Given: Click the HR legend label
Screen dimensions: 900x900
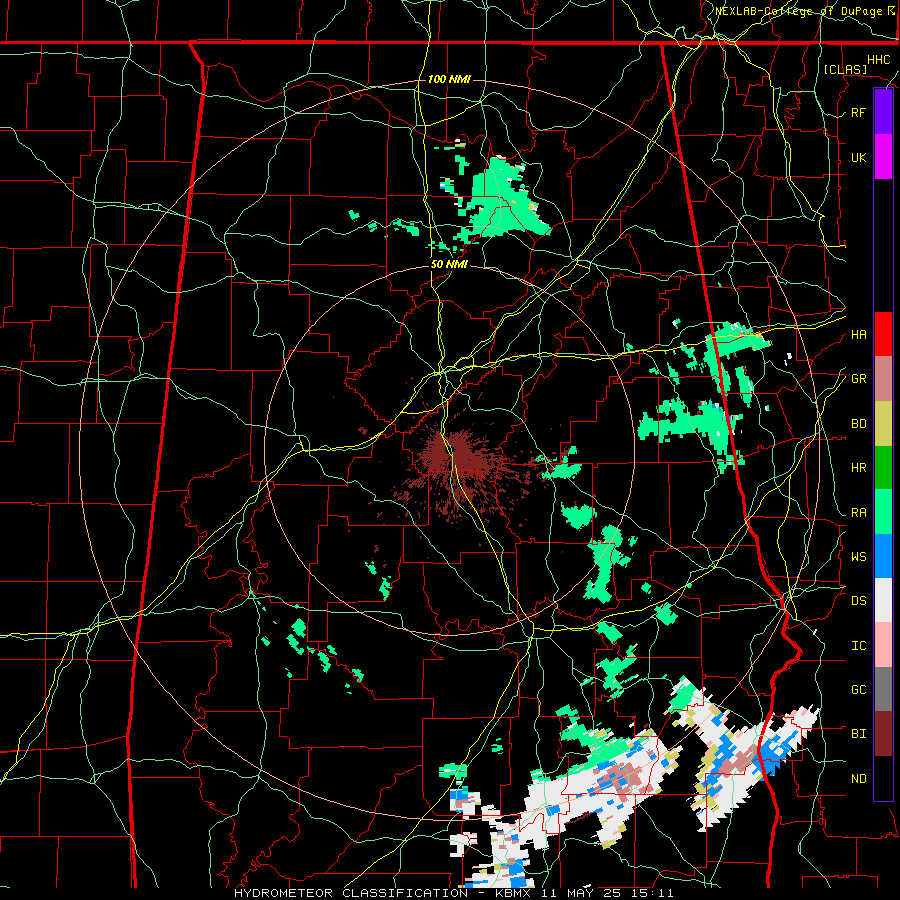Looking at the screenshot, I should coord(858,468).
